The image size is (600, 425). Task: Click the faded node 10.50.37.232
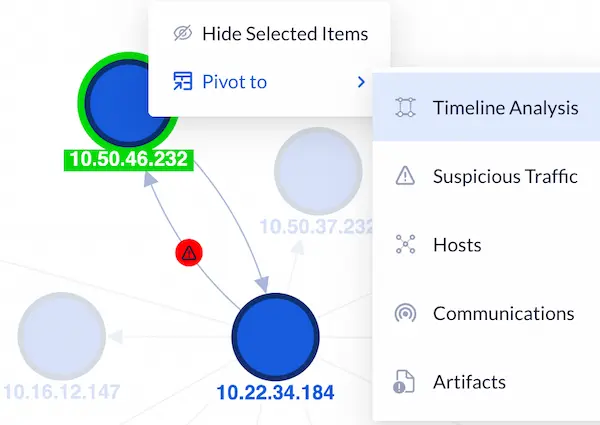(318, 171)
